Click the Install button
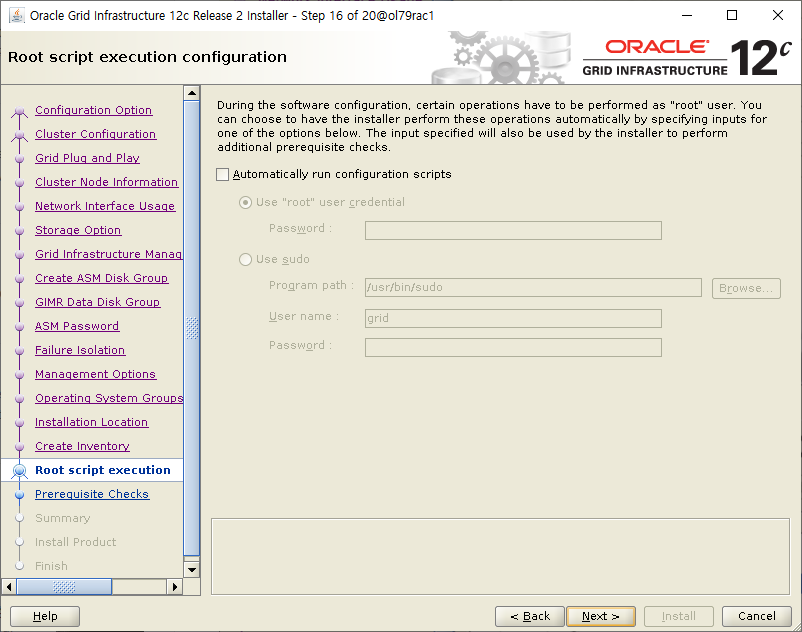The width and height of the screenshot is (802, 632). [679, 616]
